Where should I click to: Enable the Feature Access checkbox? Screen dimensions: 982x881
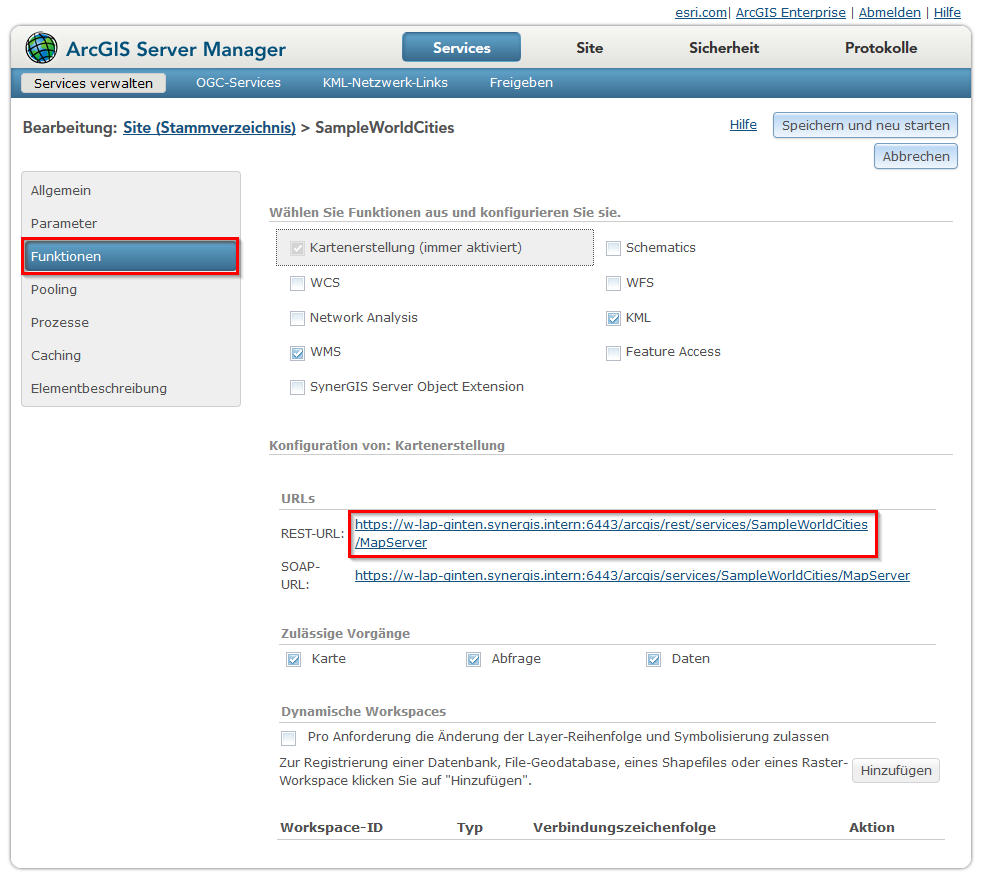tap(613, 353)
